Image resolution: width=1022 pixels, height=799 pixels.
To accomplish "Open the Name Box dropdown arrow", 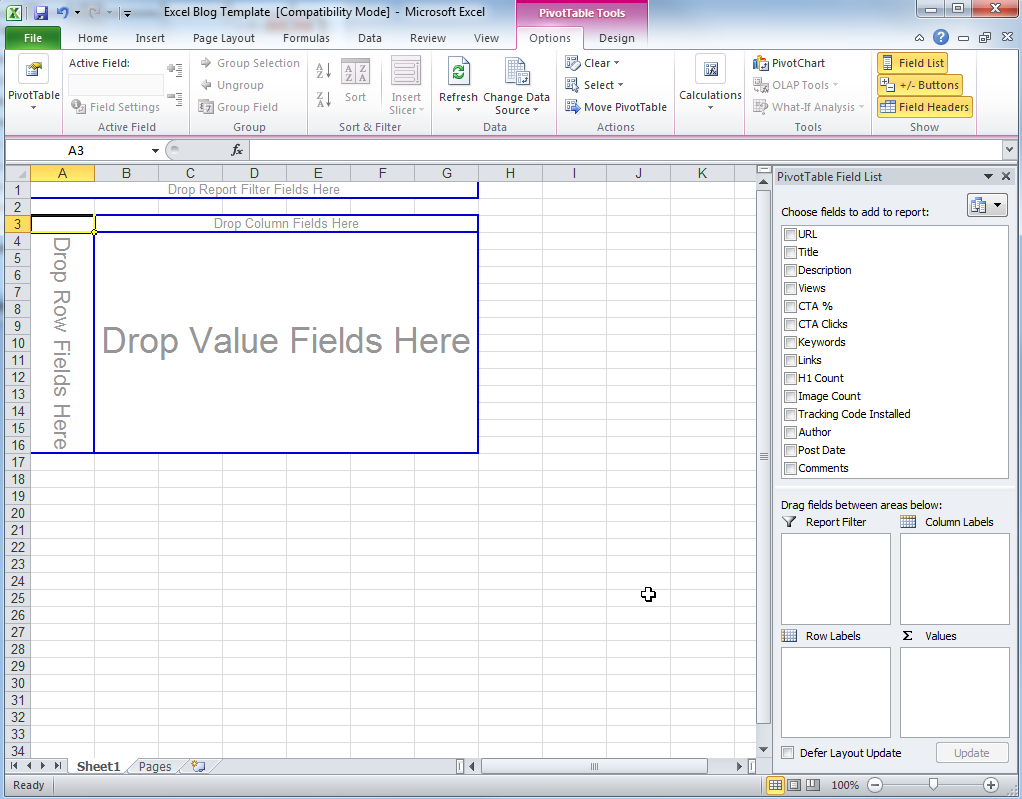I will (x=155, y=151).
